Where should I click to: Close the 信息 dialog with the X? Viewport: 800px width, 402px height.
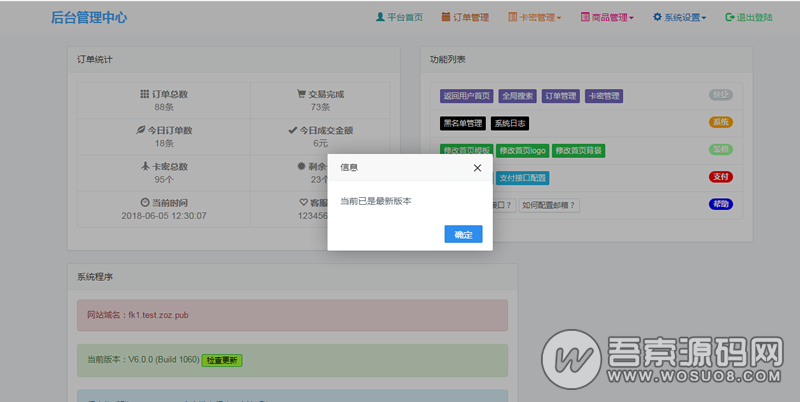click(477, 168)
